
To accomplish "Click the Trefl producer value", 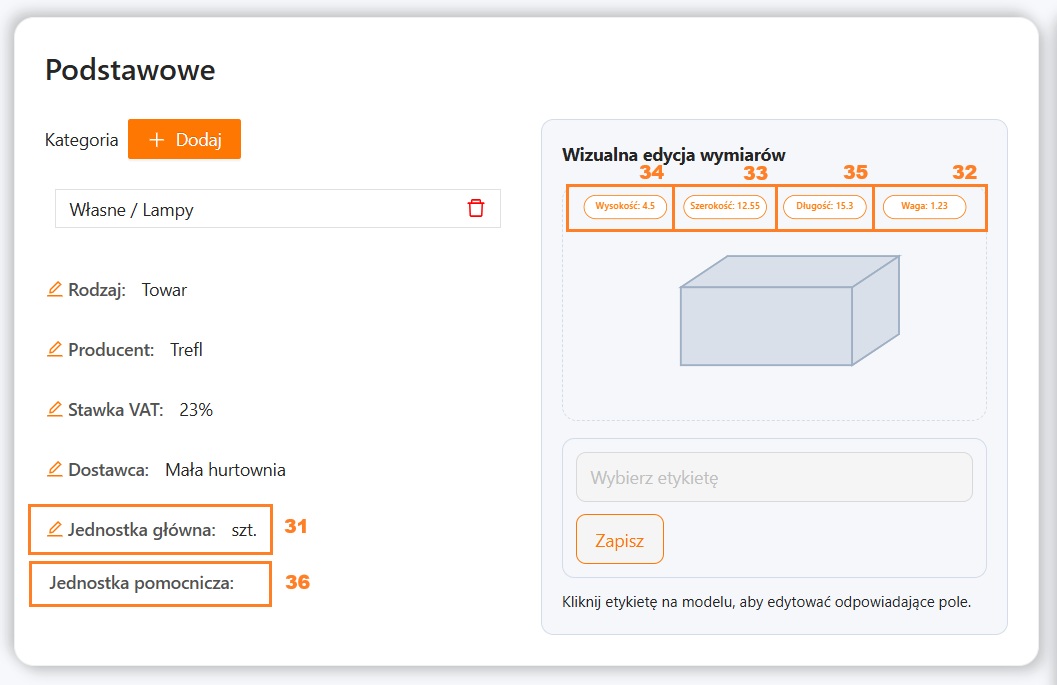I will [186, 351].
